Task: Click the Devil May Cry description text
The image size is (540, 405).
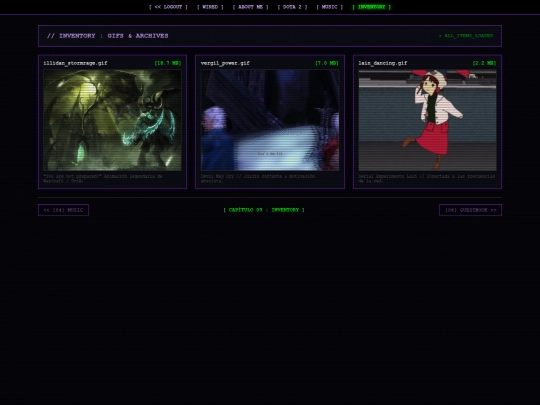Action: coord(258,178)
